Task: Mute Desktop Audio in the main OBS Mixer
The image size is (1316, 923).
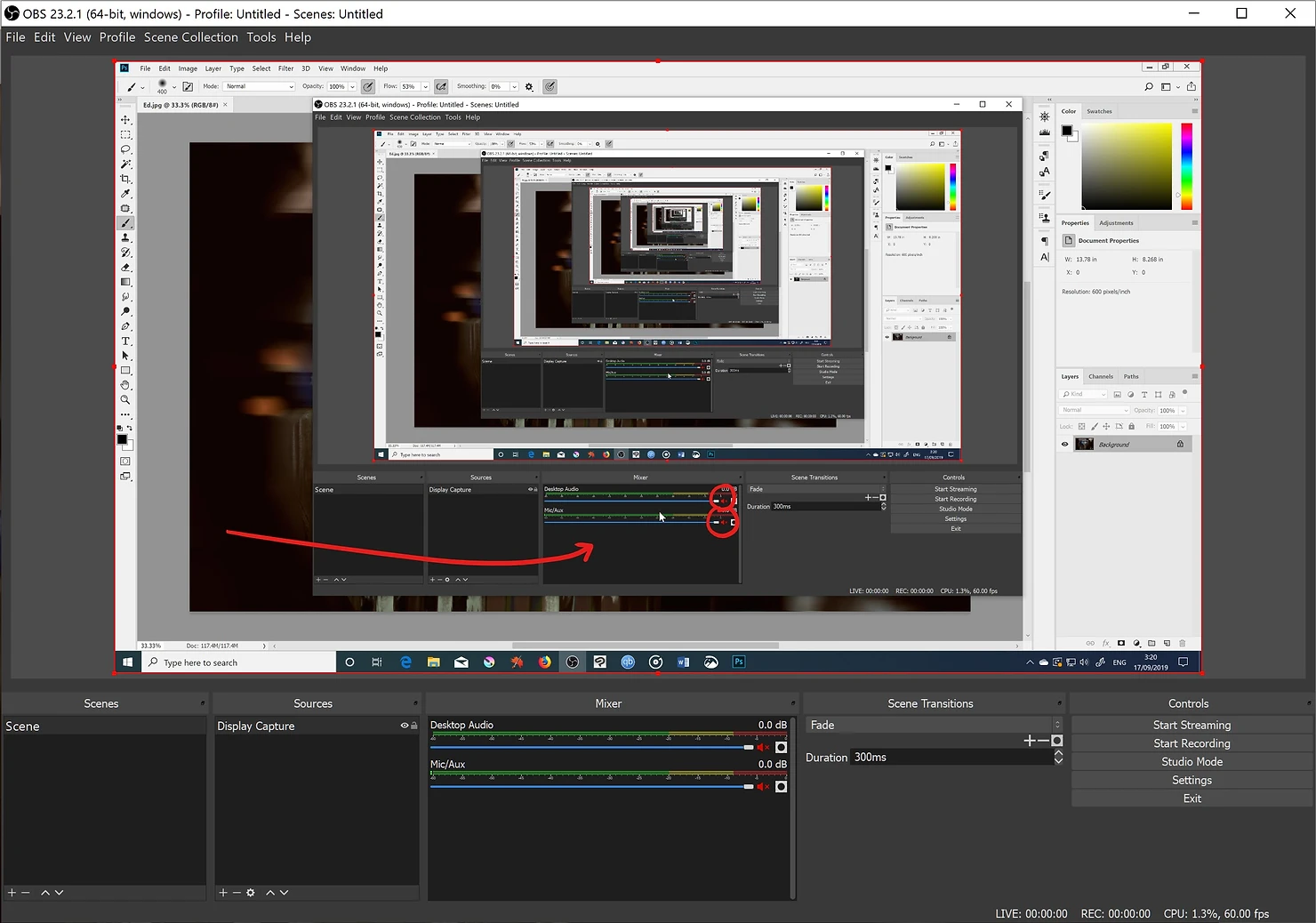Action: pyautogui.click(x=763, y=747)
